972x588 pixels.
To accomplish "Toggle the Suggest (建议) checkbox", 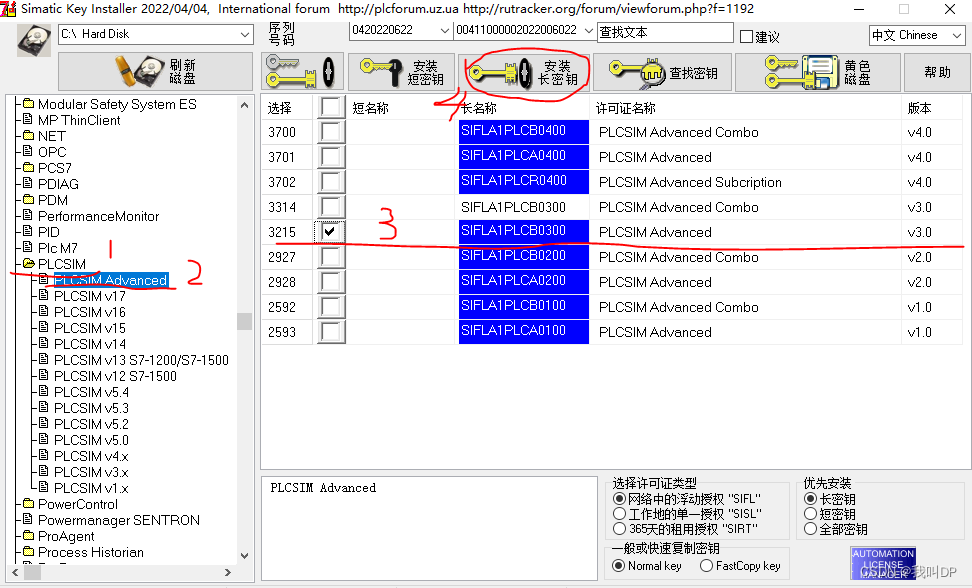I will pos(746,37).
